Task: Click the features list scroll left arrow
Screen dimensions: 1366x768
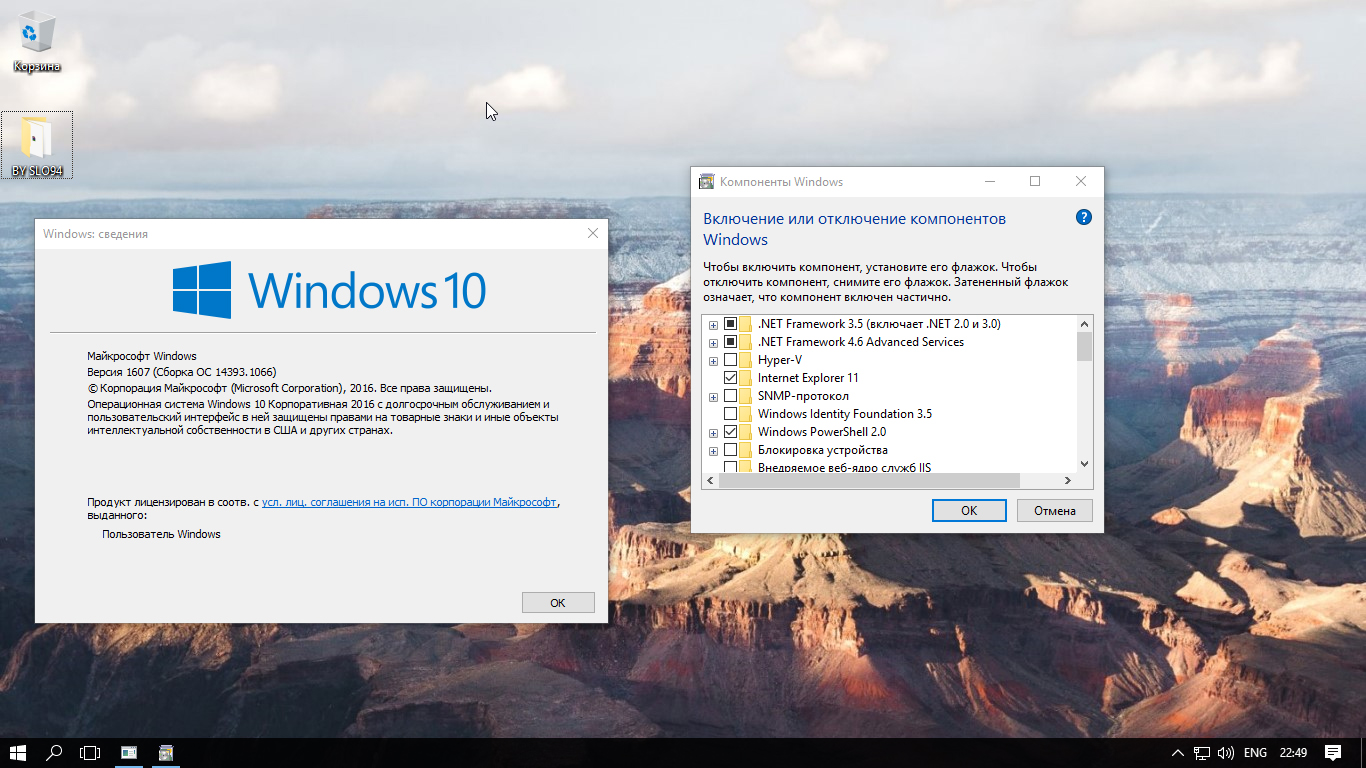Action: (x=711, y=481)
